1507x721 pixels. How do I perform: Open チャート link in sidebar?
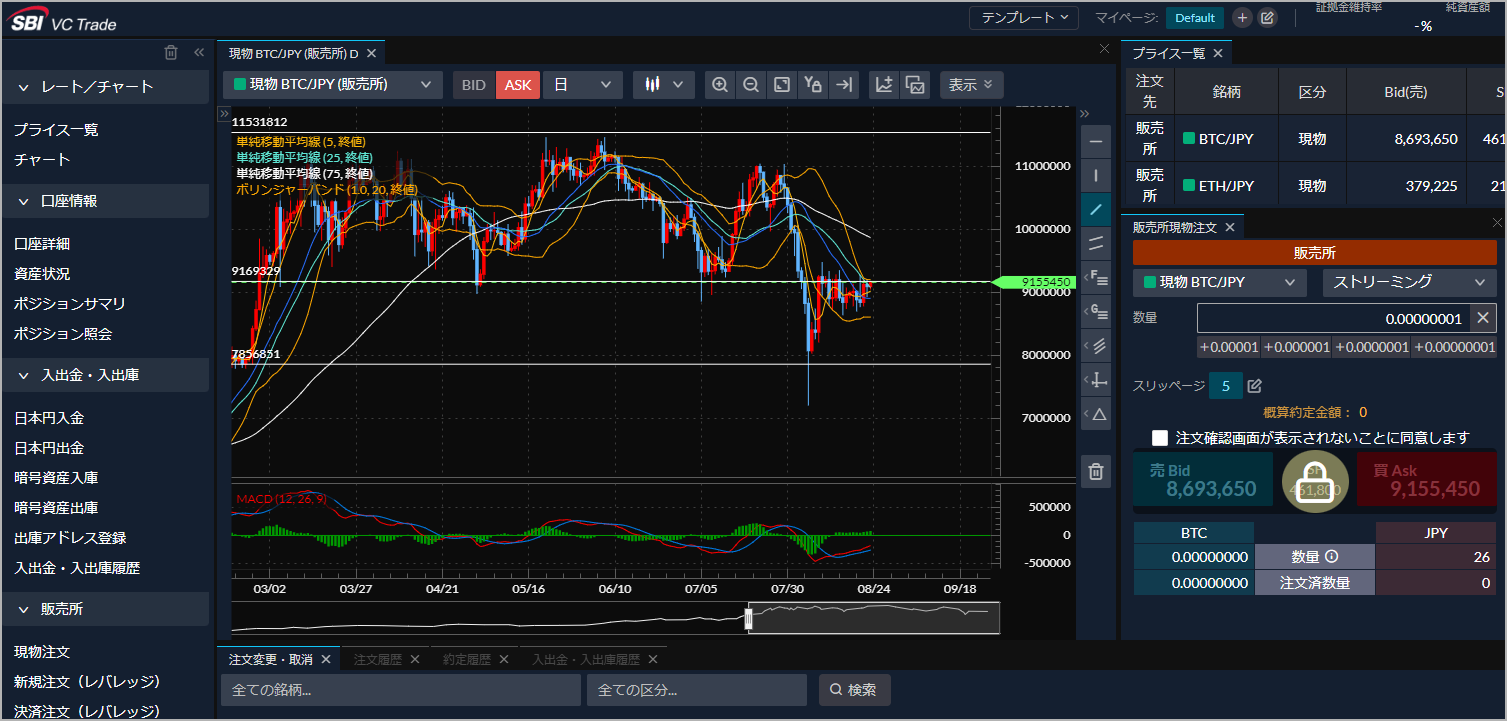(x=42, y=159)
